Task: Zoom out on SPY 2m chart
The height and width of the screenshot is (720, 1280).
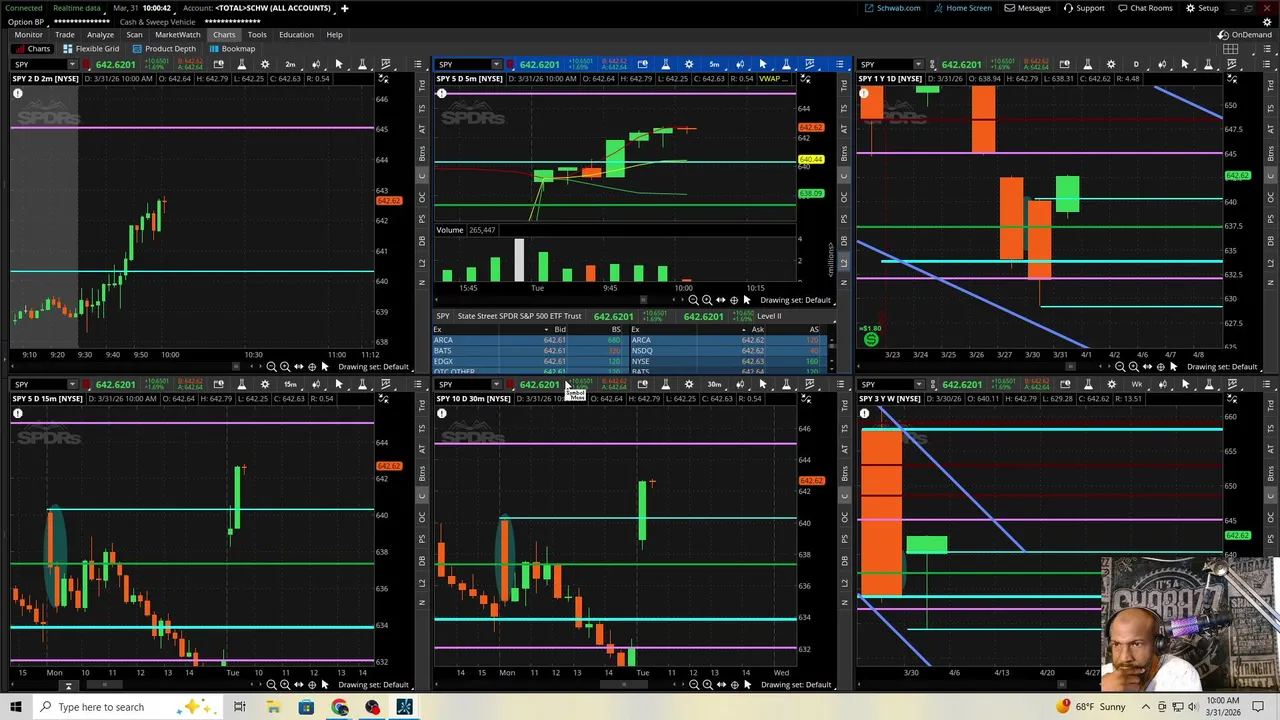Action: pos(271,366)
